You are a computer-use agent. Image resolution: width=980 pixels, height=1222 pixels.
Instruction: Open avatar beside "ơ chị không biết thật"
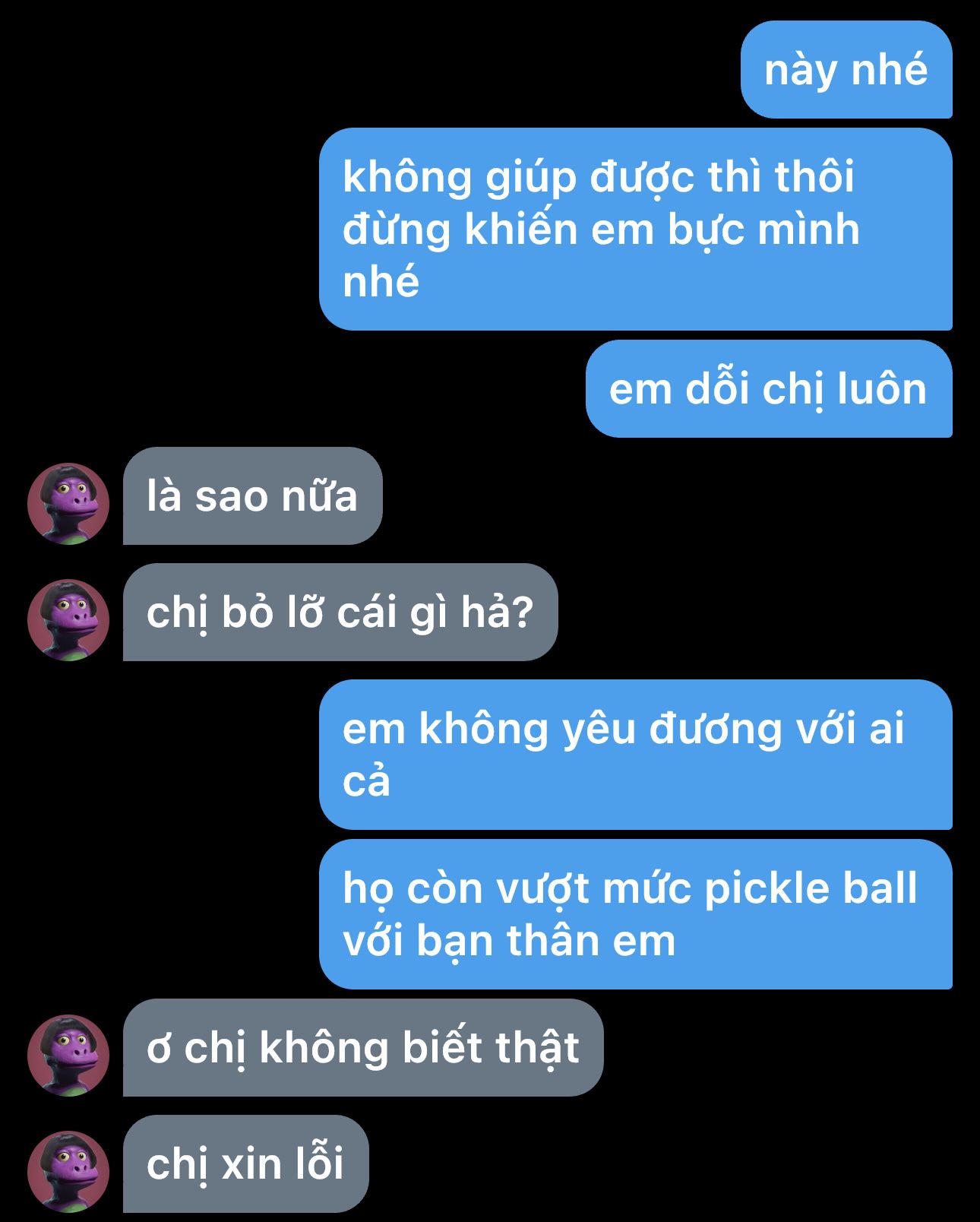click(68, 1056)
